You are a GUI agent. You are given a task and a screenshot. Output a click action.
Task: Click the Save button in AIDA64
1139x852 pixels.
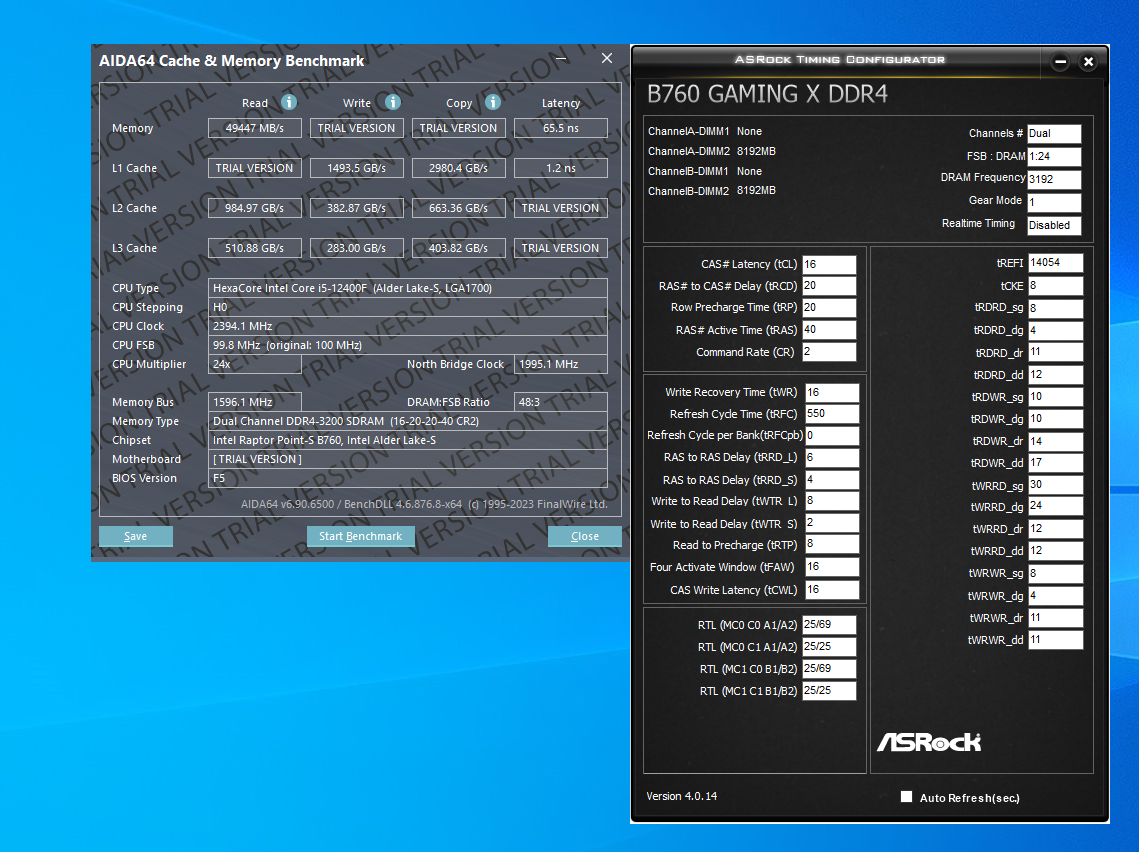click(x=136, y=536)
